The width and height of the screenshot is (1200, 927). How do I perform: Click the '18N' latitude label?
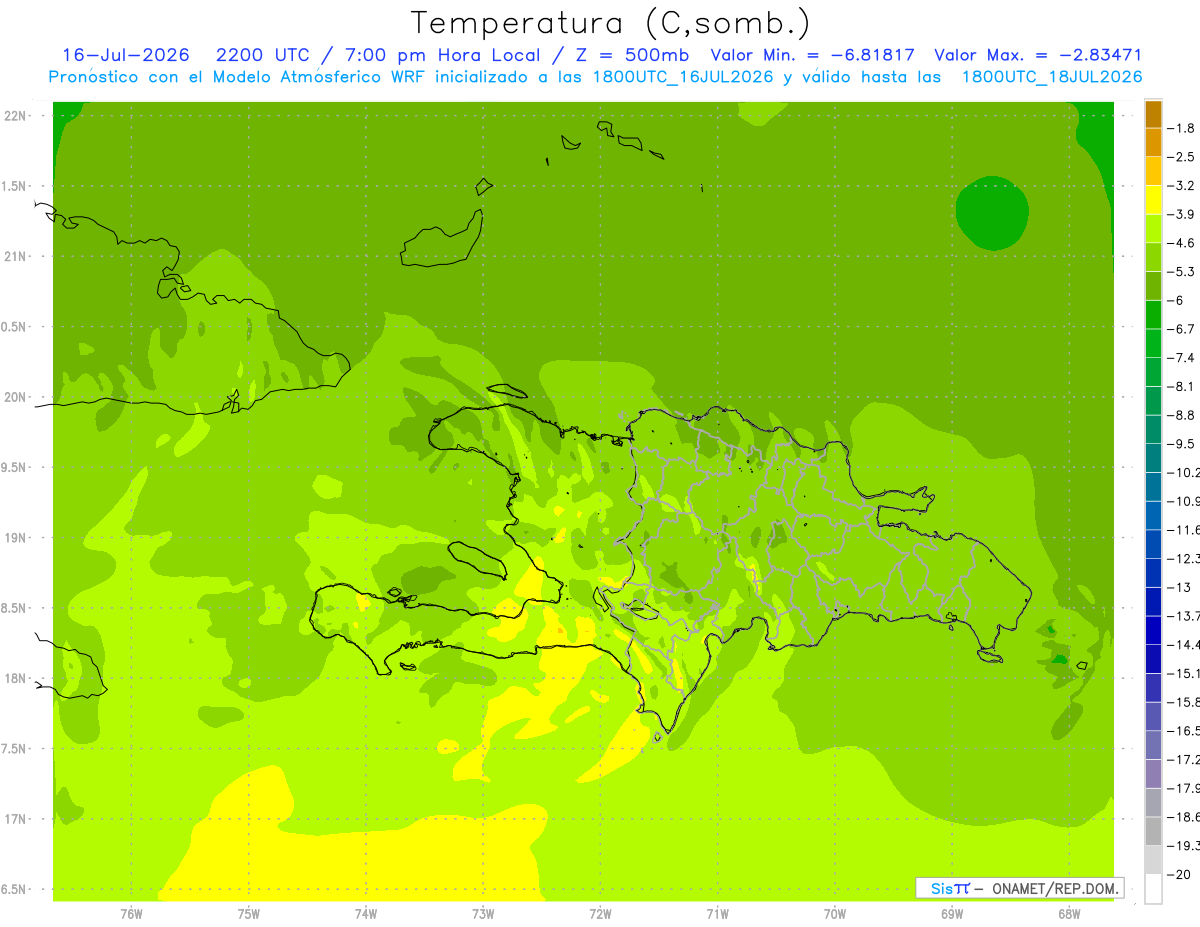click(16, 679)
